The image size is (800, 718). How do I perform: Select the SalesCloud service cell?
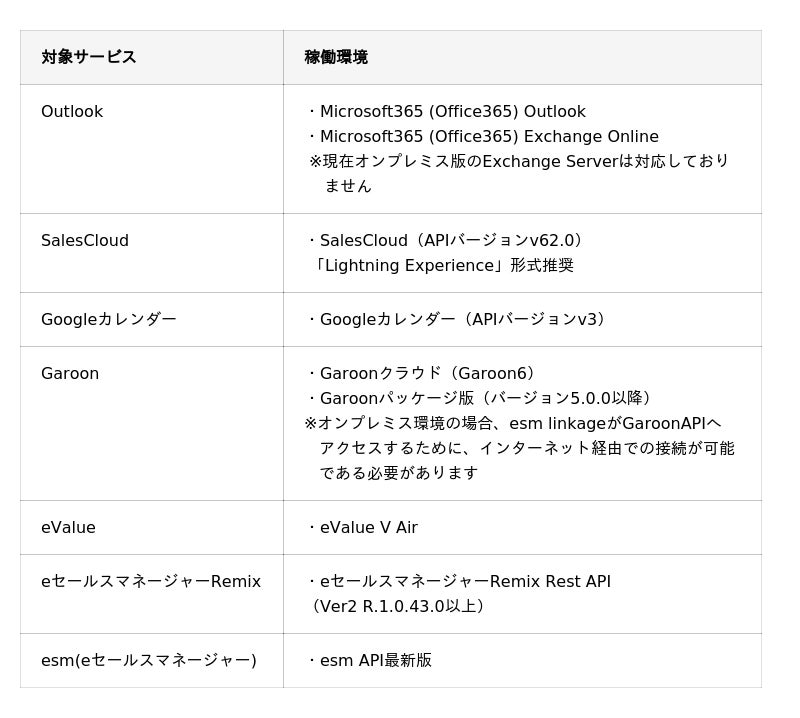[85, 241]
